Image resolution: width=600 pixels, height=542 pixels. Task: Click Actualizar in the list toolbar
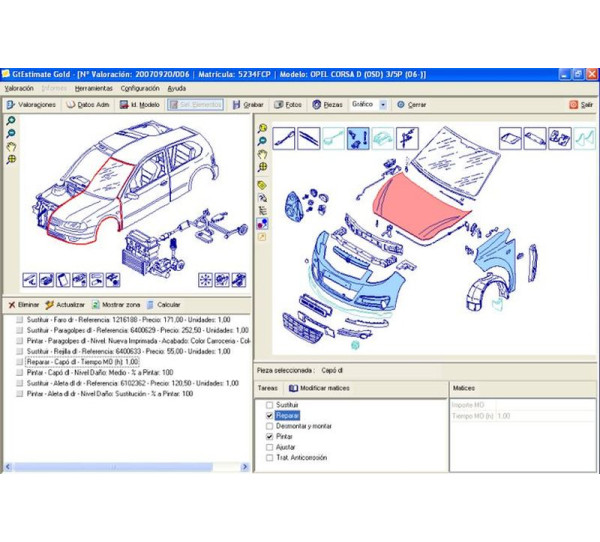(64, 304)
